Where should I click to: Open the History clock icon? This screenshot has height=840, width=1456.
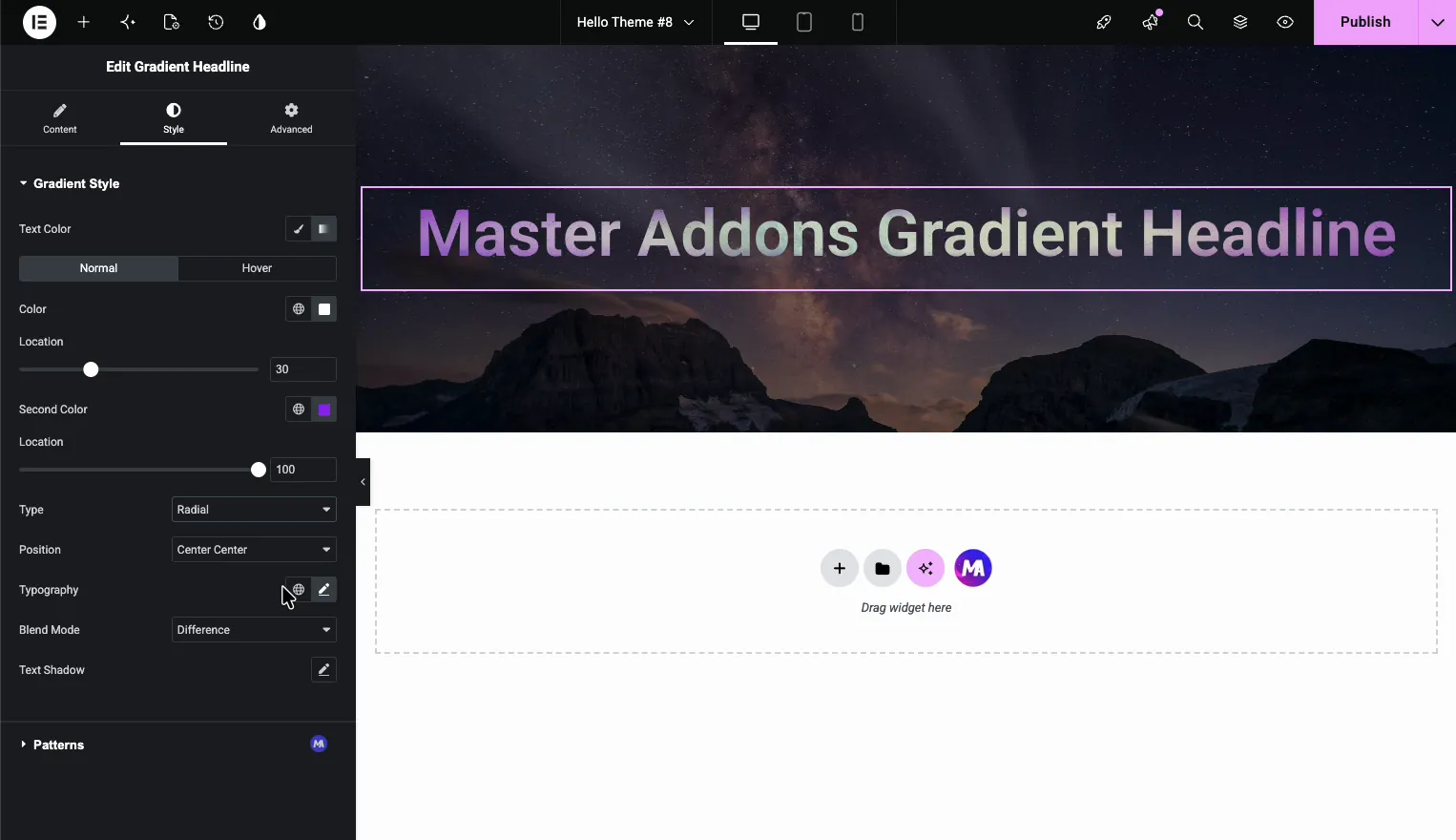pyautogui.click(x=216, y=22)
